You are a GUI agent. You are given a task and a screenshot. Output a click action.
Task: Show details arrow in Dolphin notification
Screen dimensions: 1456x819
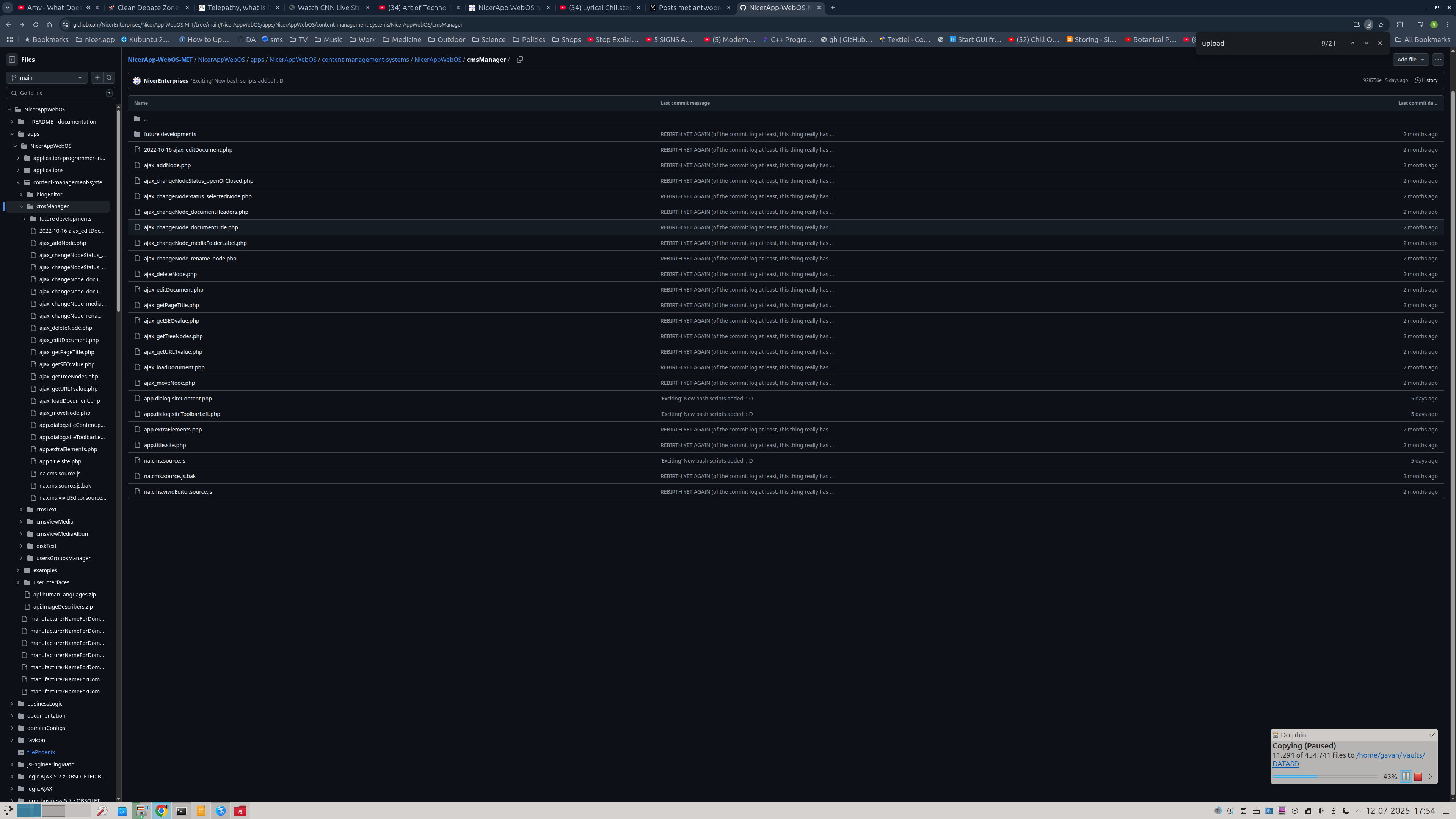(1431, 777)
